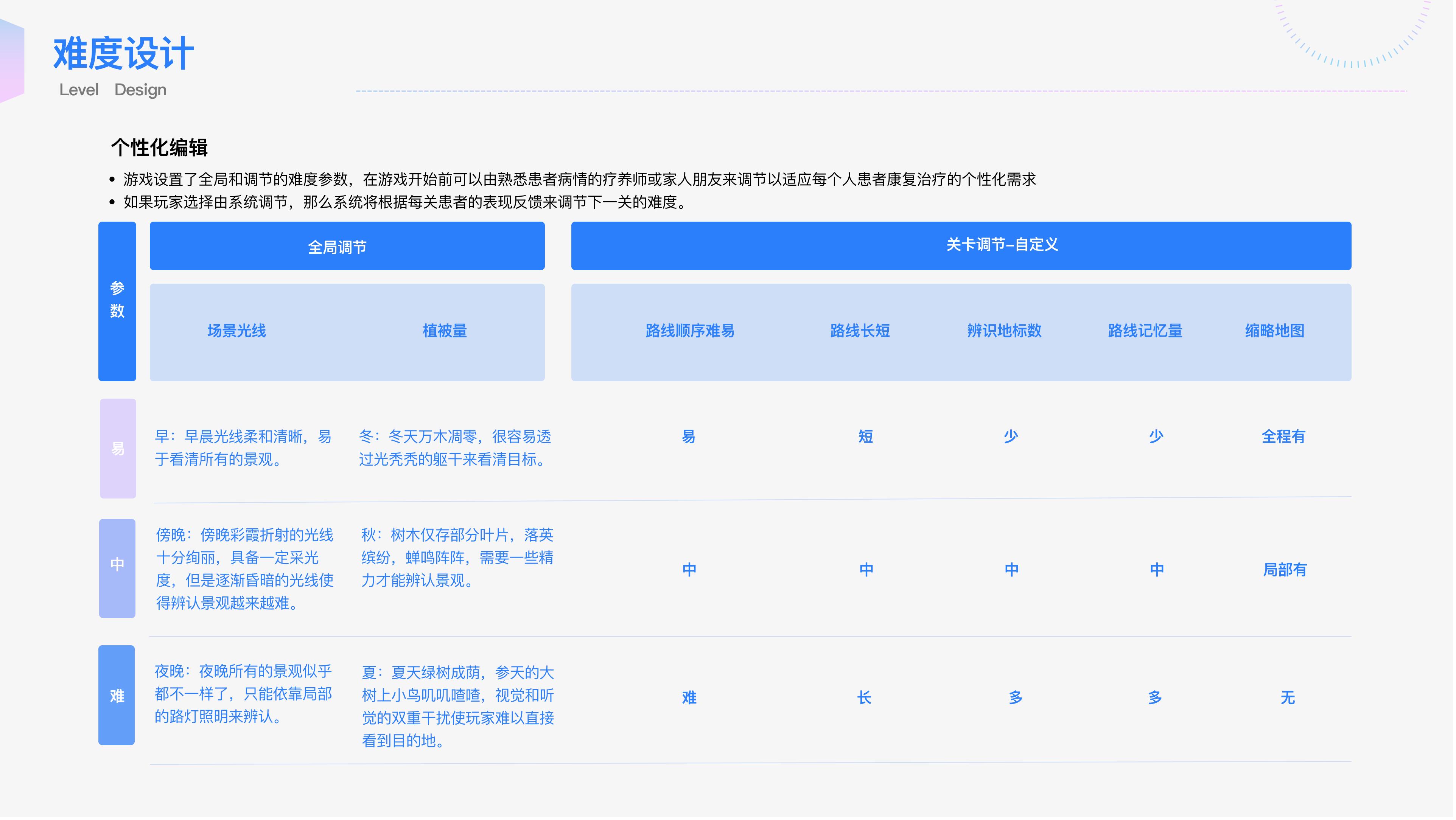Select the 短 value under 路线长短

click(865, 436)
